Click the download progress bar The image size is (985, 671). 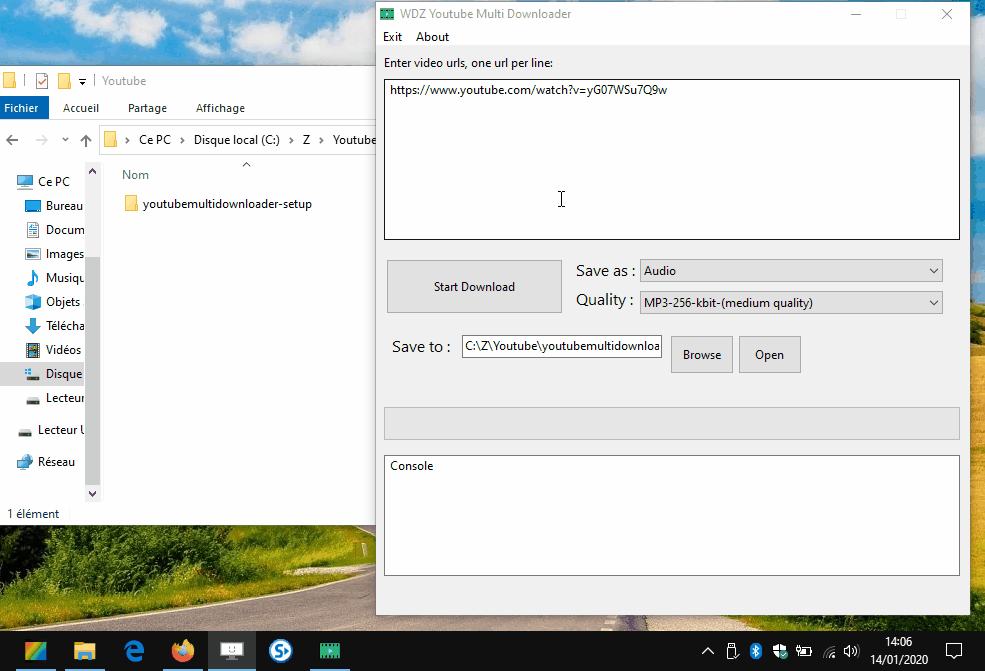(672, 423)
